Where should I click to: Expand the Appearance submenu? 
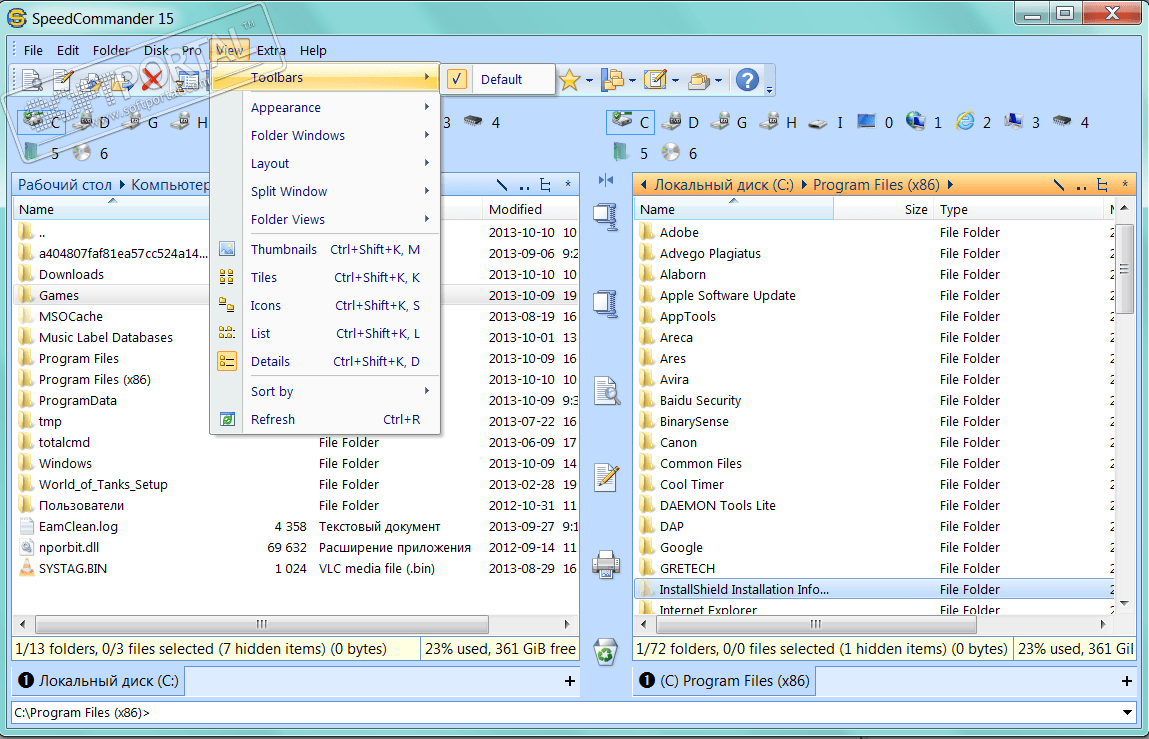point(326,107)
